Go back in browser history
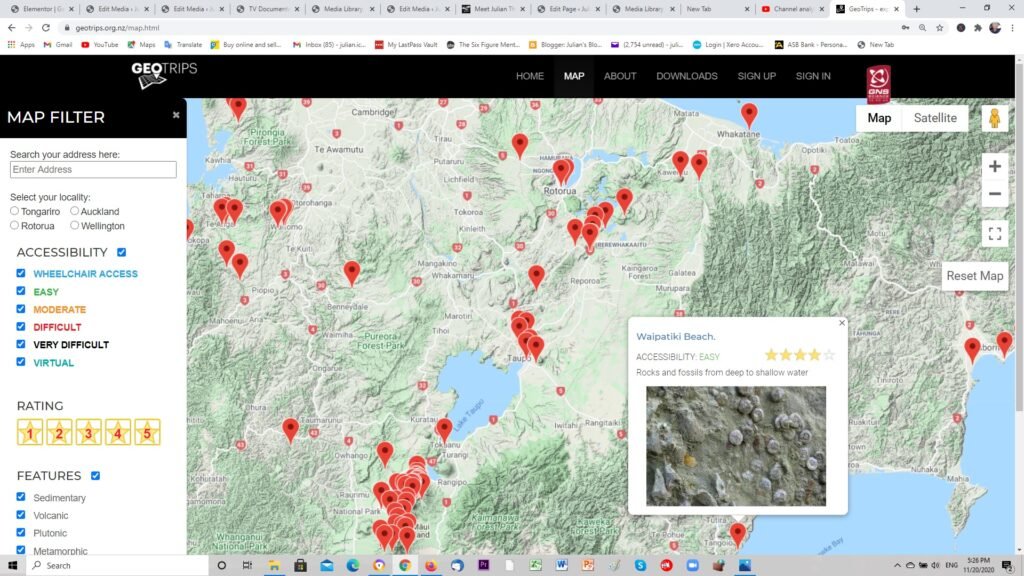 [x=12, y=27]
